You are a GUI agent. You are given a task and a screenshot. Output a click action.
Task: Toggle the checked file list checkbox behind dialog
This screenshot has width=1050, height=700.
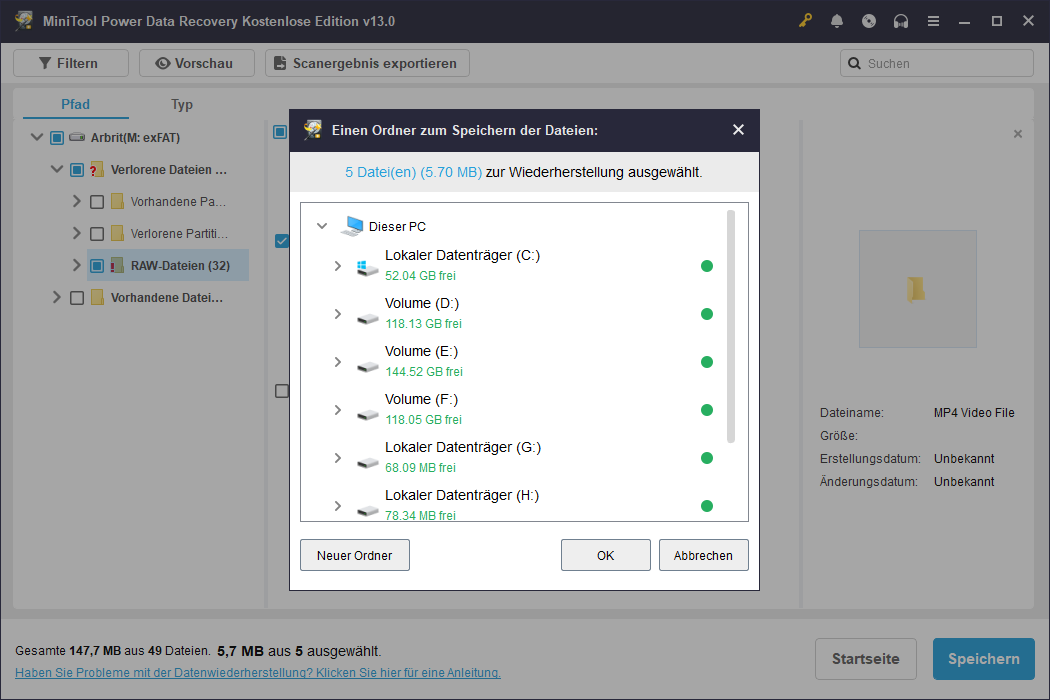[282, 240]
